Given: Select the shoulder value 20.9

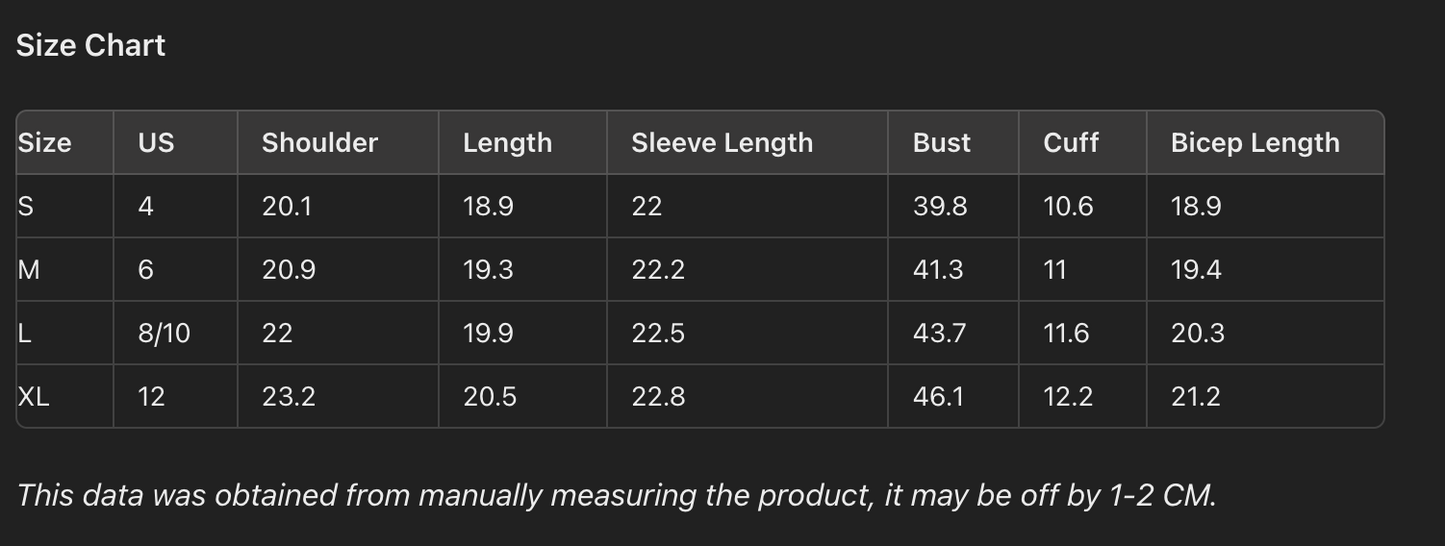Looking at the screenshot, I should pos(288,270).
